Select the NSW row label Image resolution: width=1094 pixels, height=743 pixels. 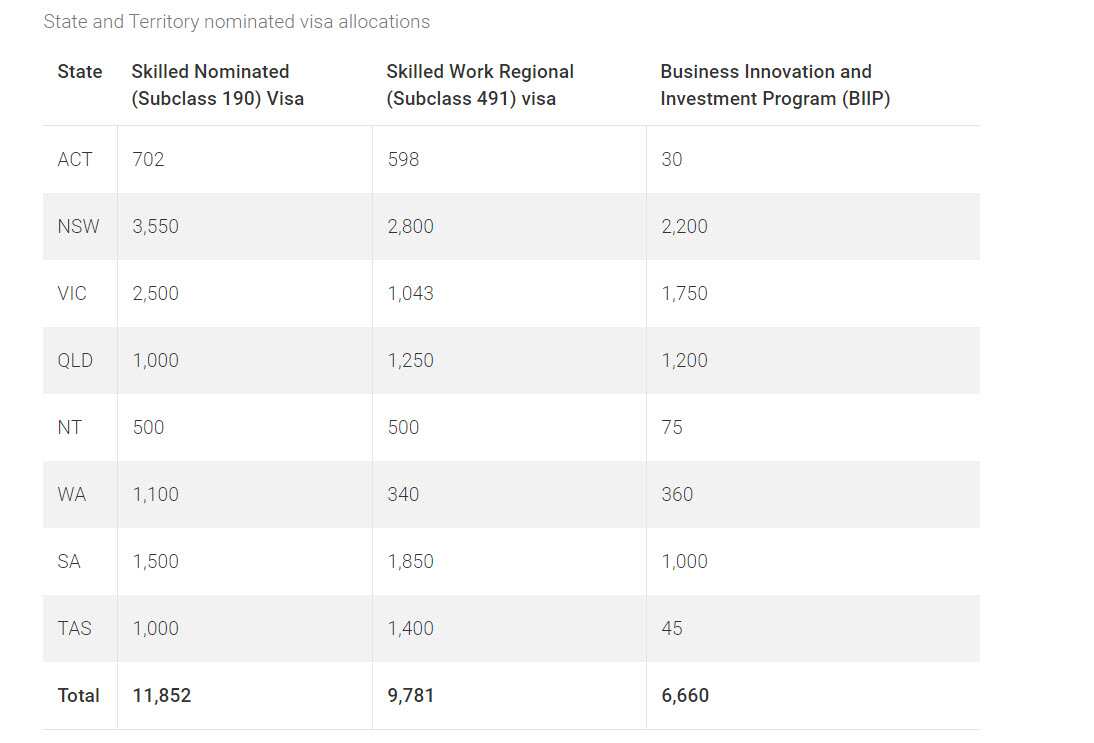pyautogui.click(x=79, y=226)
